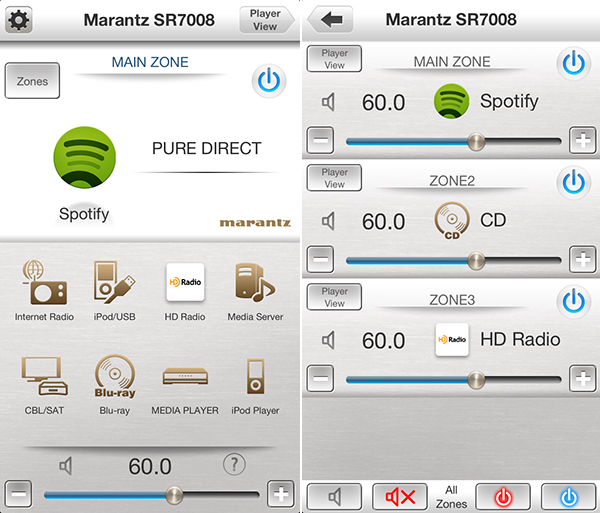This screenshot has height=513, width=600.
Task: Click the ZONE3 volume slider
Action: pos(453,380)
